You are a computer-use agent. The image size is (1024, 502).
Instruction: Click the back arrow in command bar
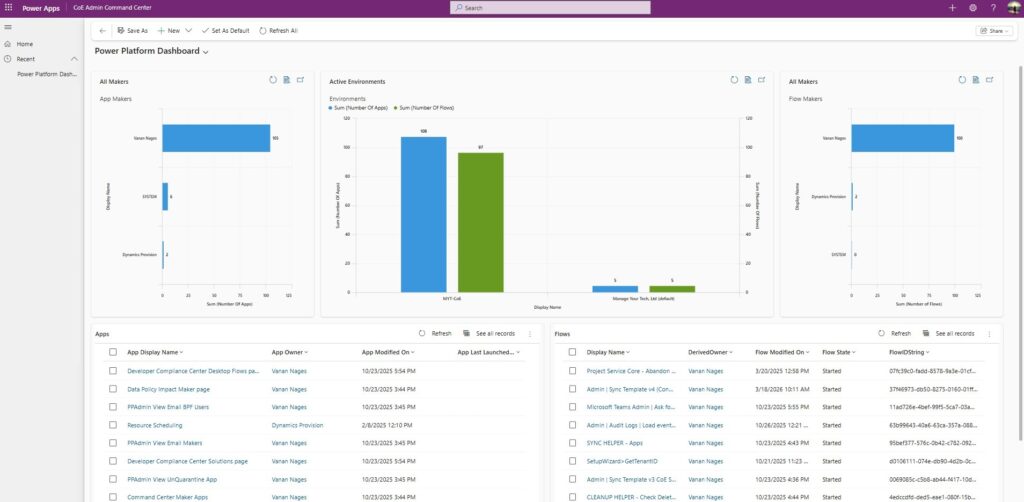tap(103, 31)
